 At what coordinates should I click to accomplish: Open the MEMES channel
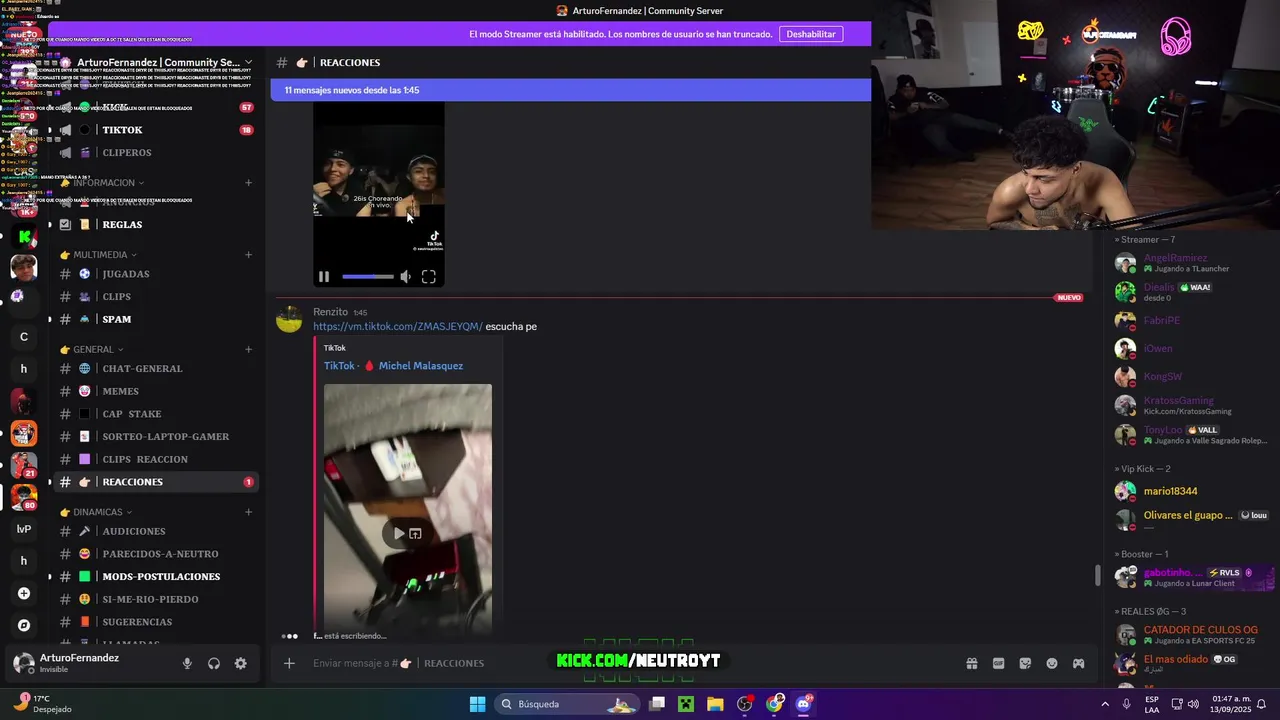(x=156, y=392)
